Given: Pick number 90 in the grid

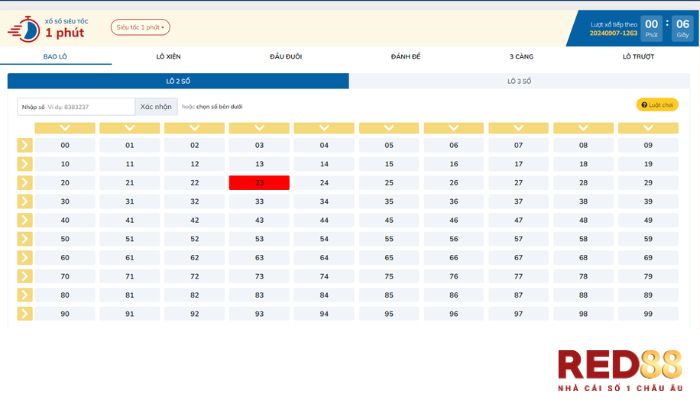Looking at the screenshot, I should click(x=65, y=314).
